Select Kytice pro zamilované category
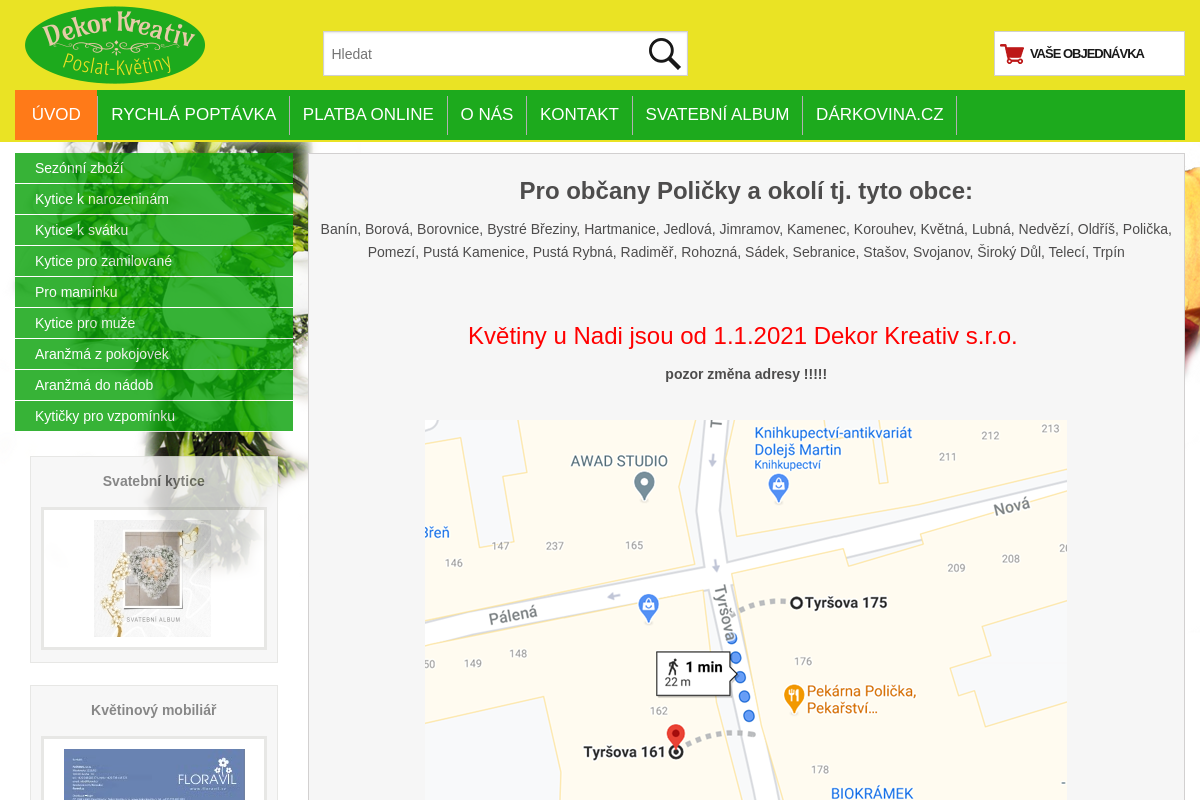Image resolution: width=1200 pixels, height=800 pixels. pos(154,261)
